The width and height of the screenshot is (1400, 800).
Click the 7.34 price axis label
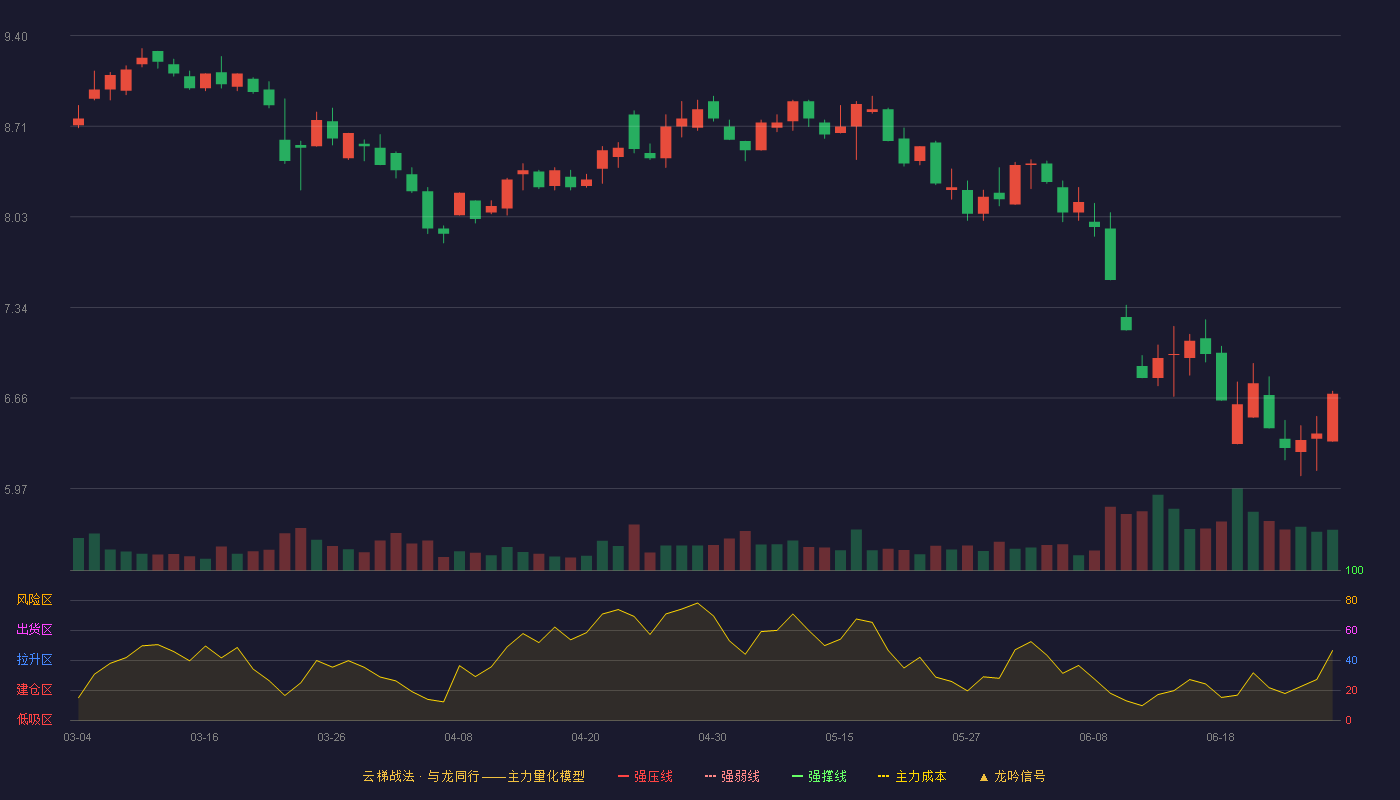(x=16, y=309)
